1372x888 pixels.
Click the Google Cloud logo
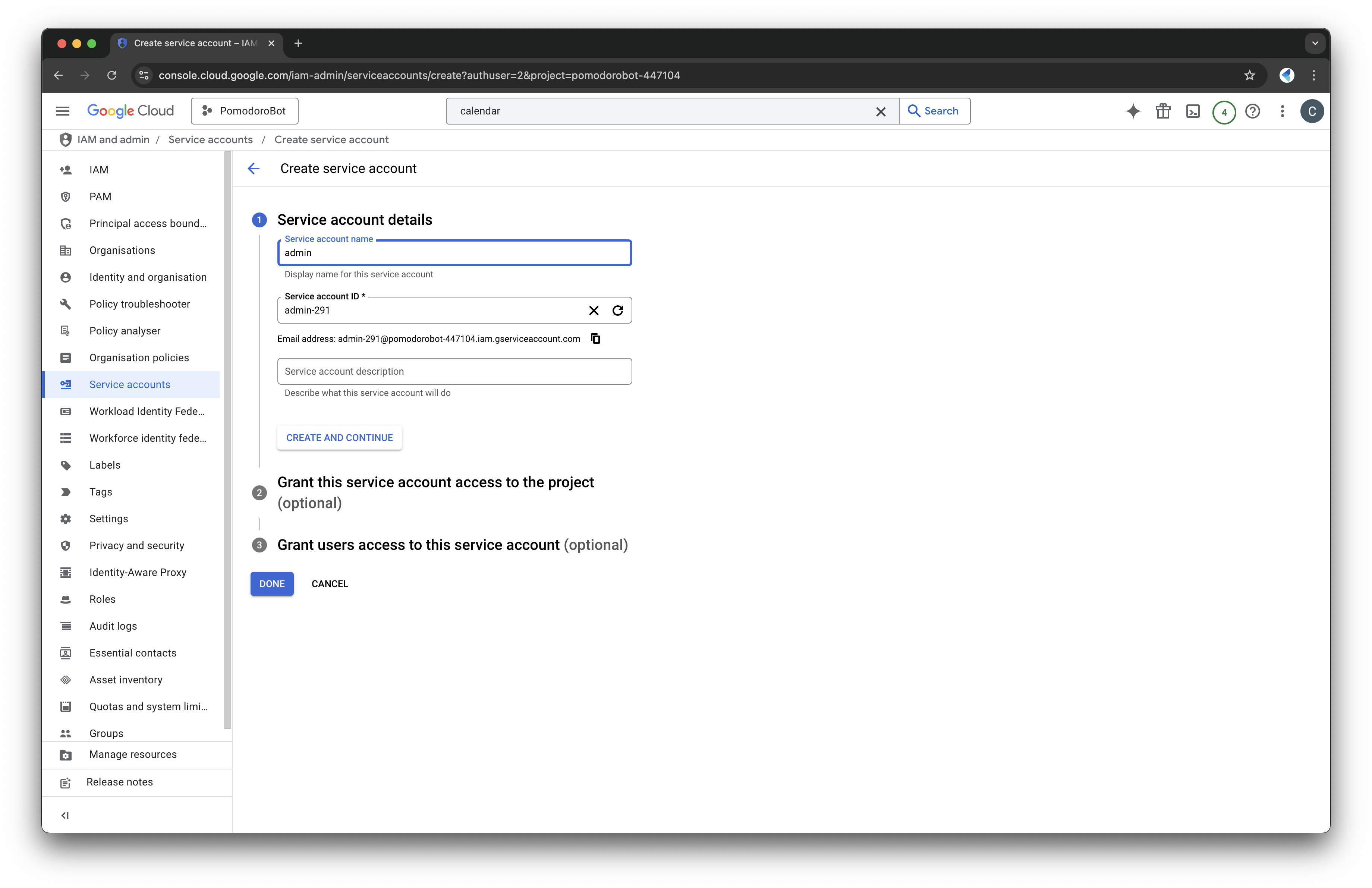pyautogui.click(x=130, y=111)
